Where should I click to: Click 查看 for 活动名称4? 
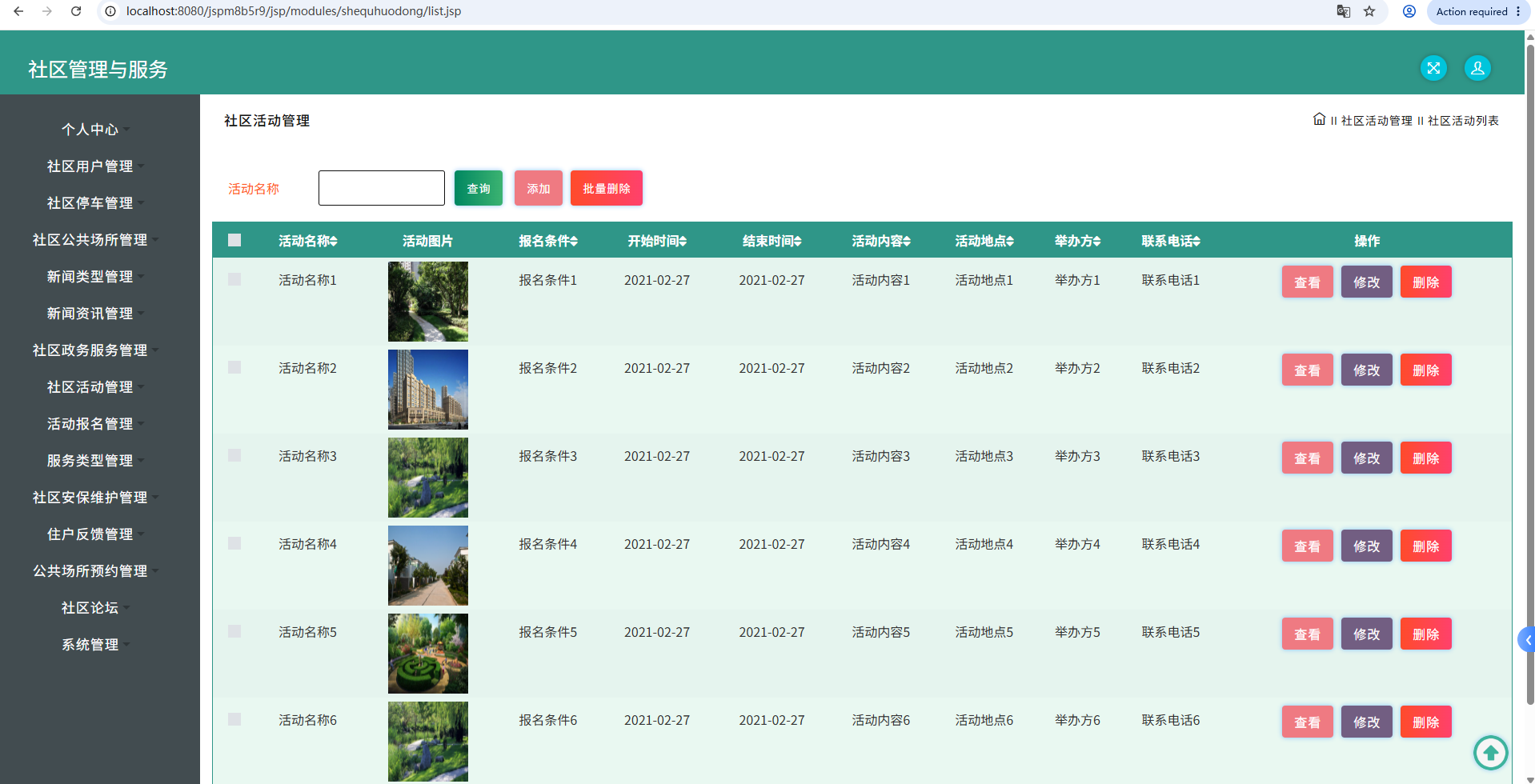(1307, 546)
